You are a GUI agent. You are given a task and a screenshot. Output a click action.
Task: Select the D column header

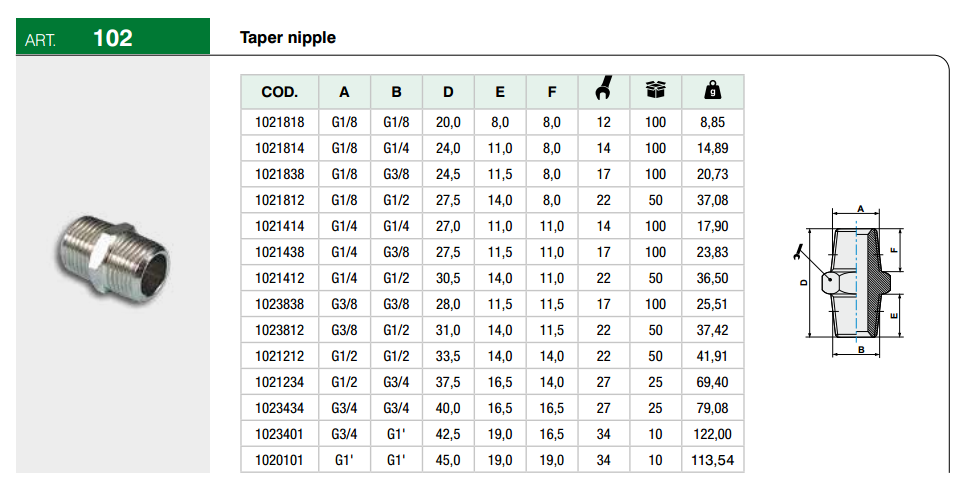449,92
